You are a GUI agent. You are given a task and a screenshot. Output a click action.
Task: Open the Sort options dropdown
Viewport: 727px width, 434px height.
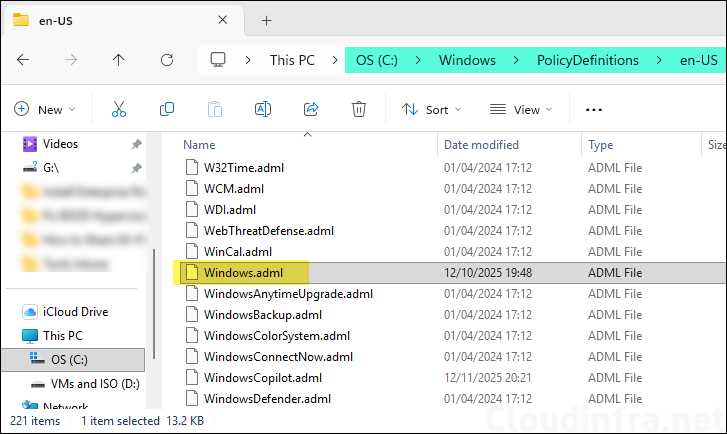coord(432,109)
